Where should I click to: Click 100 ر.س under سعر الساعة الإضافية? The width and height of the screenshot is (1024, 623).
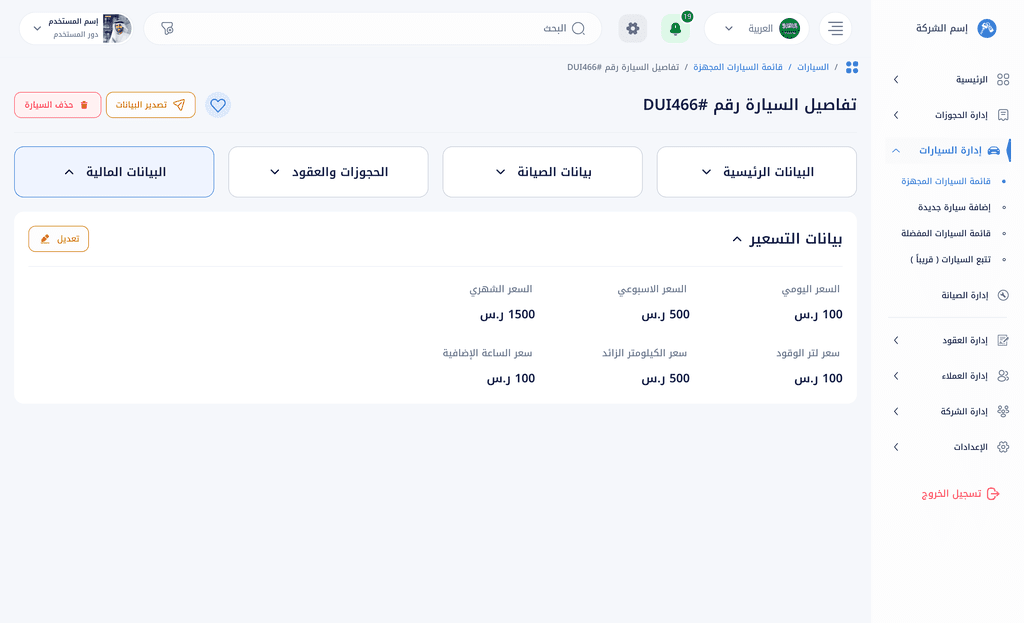point(511,379)
